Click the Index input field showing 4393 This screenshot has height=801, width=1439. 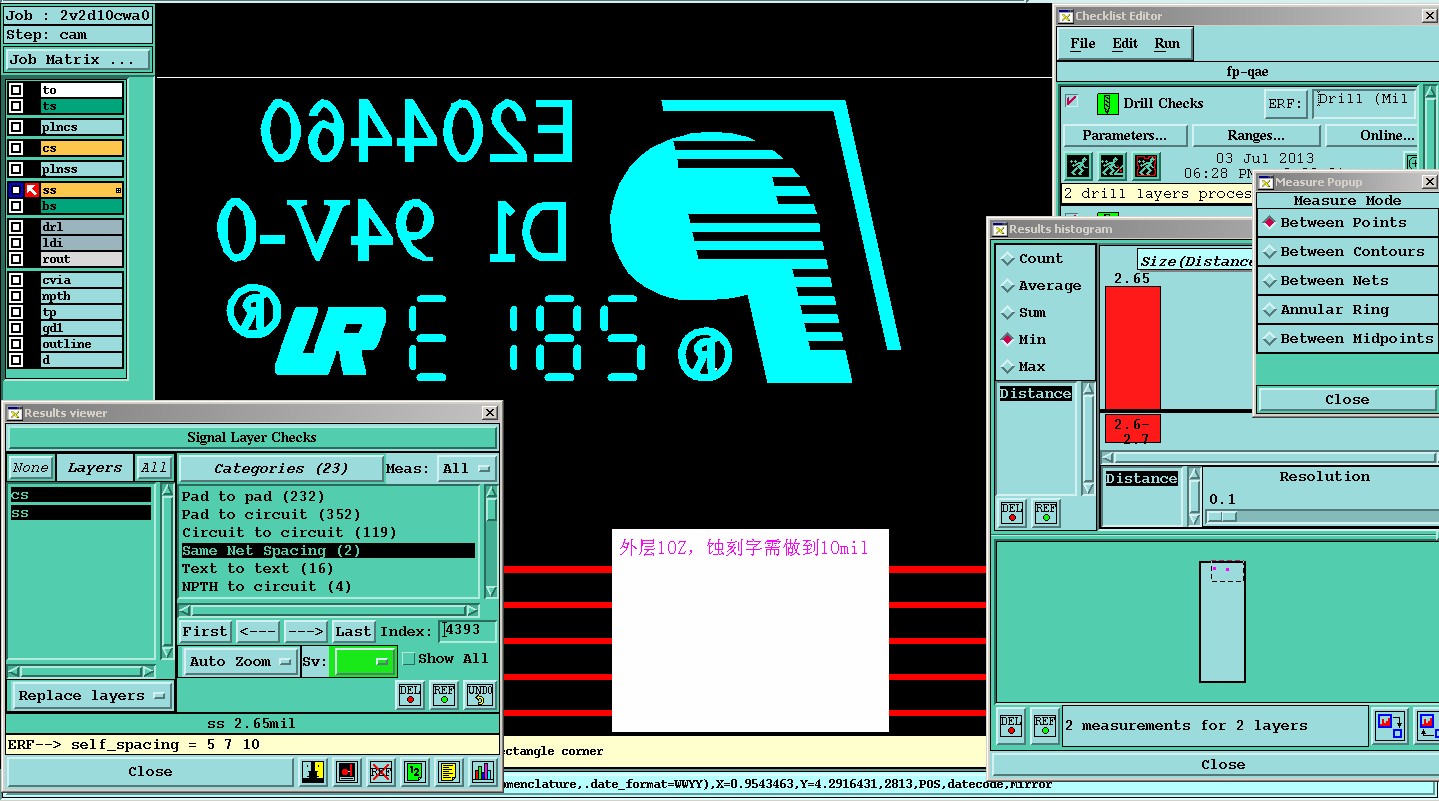pyautogui.click(x=469, y=631)
